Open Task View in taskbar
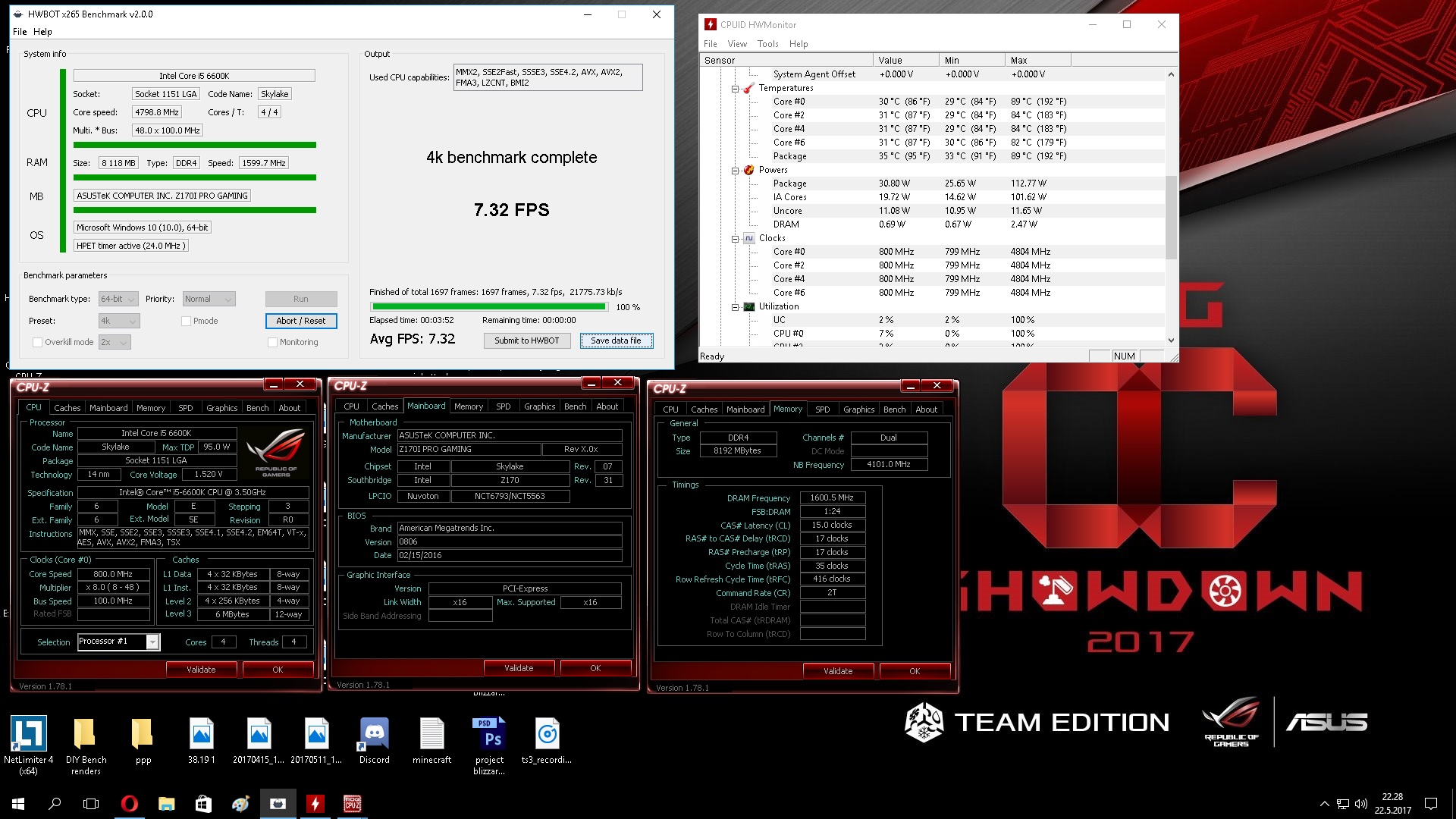Image resolution: width=1456 pixels, height=819 pixels. click(91, 804)
